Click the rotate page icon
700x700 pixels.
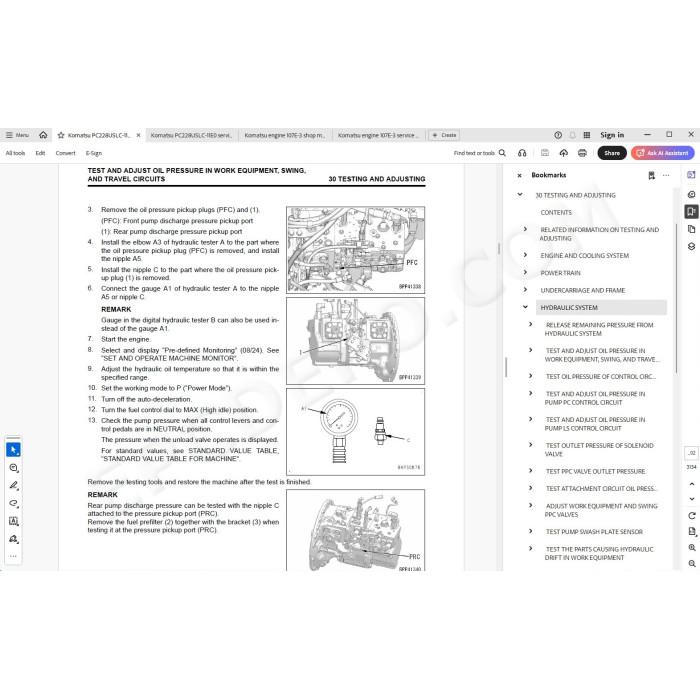692,516
